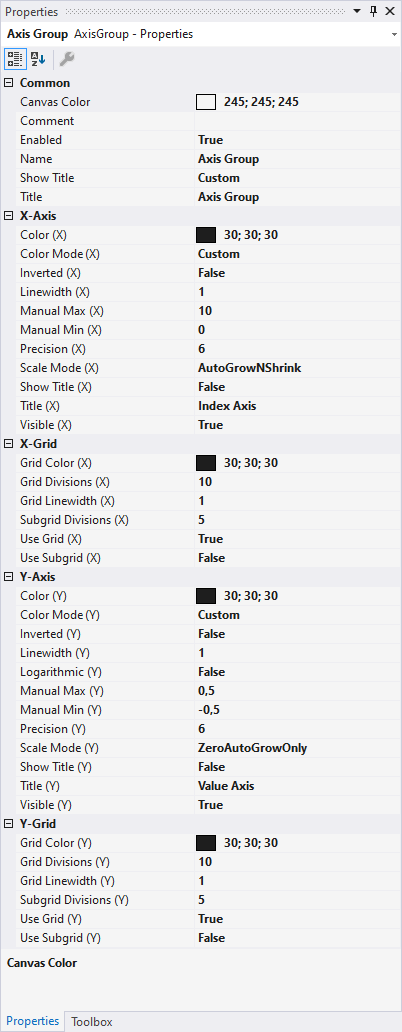Click the Manual Max (X) value field
The height and width of the screenshot is (1032, 402).
[x=297, y=311]
